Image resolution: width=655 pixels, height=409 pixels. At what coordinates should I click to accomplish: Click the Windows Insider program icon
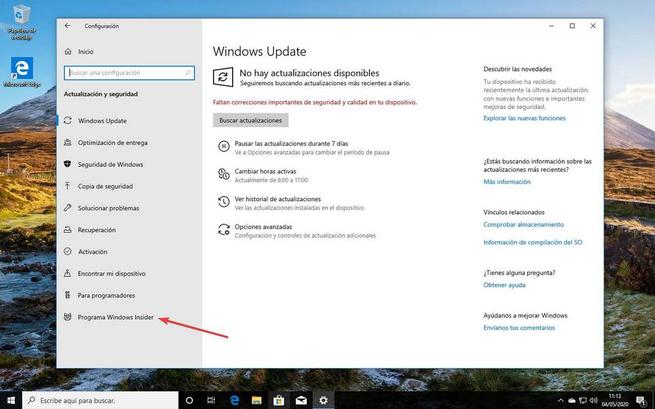click(67, 317)
